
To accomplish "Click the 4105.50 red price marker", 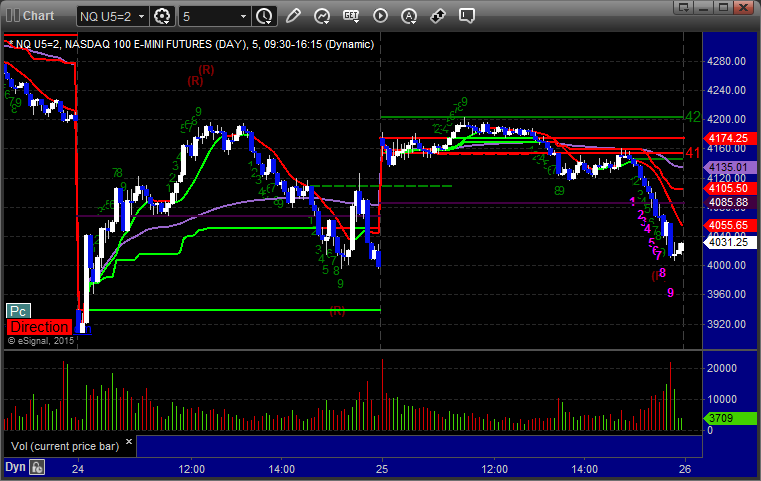I will [x=730, y=188].
